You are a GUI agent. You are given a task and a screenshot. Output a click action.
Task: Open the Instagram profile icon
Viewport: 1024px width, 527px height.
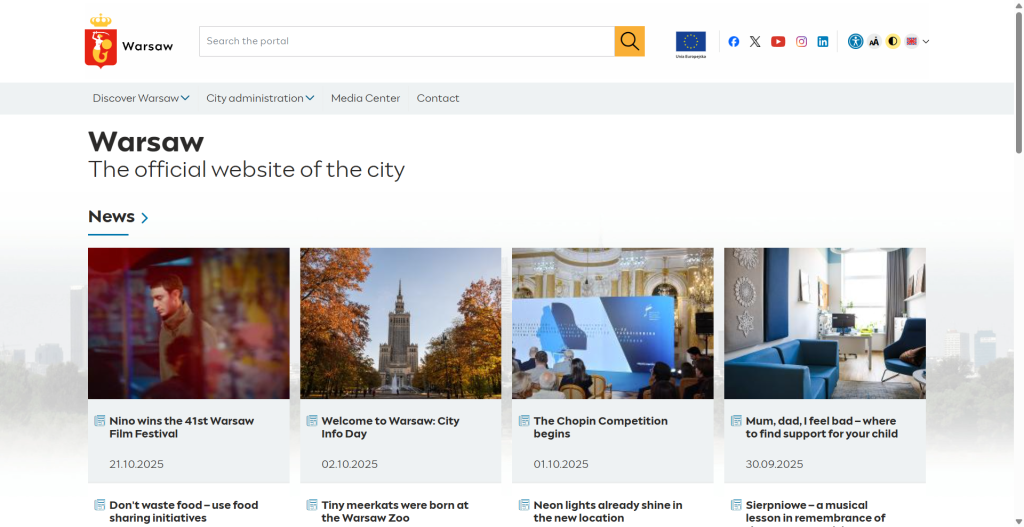pos(801,41)
